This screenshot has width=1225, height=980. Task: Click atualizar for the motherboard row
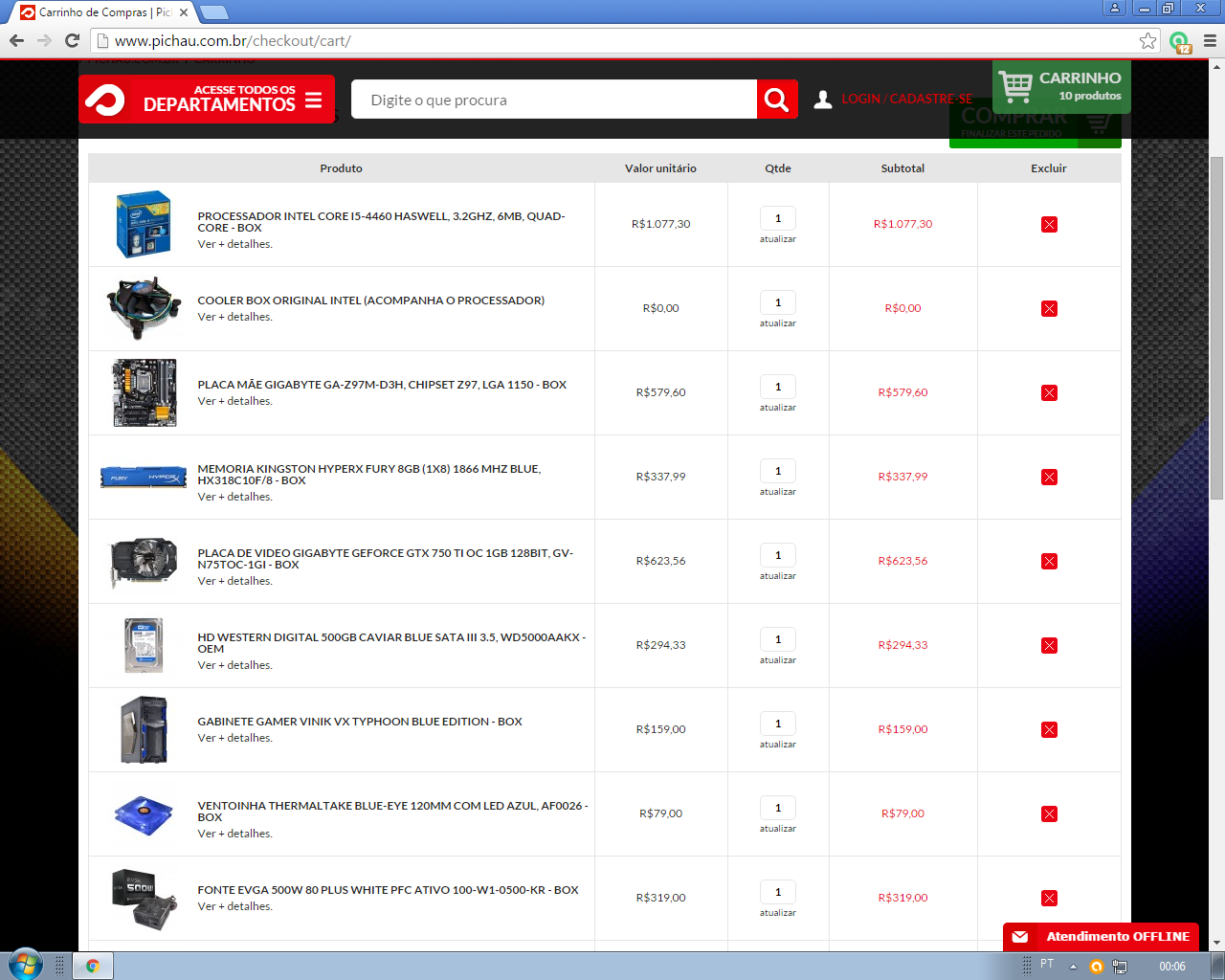(778, 408)
